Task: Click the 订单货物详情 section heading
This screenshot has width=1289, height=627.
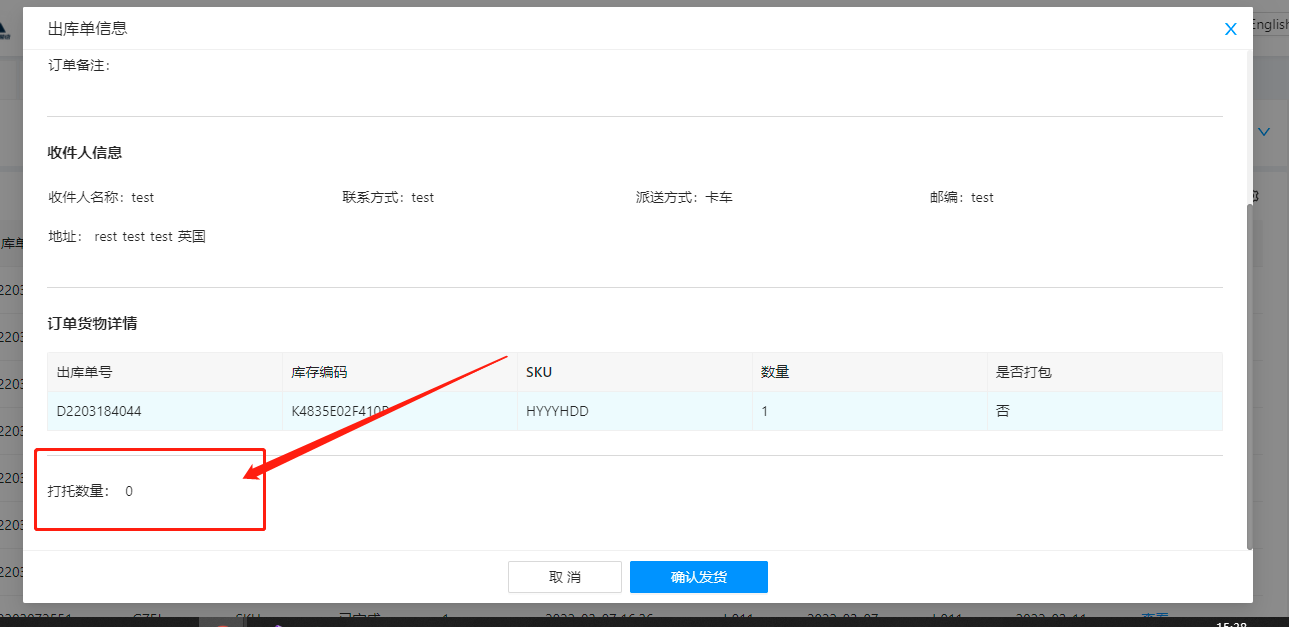Action: point(93,323)
